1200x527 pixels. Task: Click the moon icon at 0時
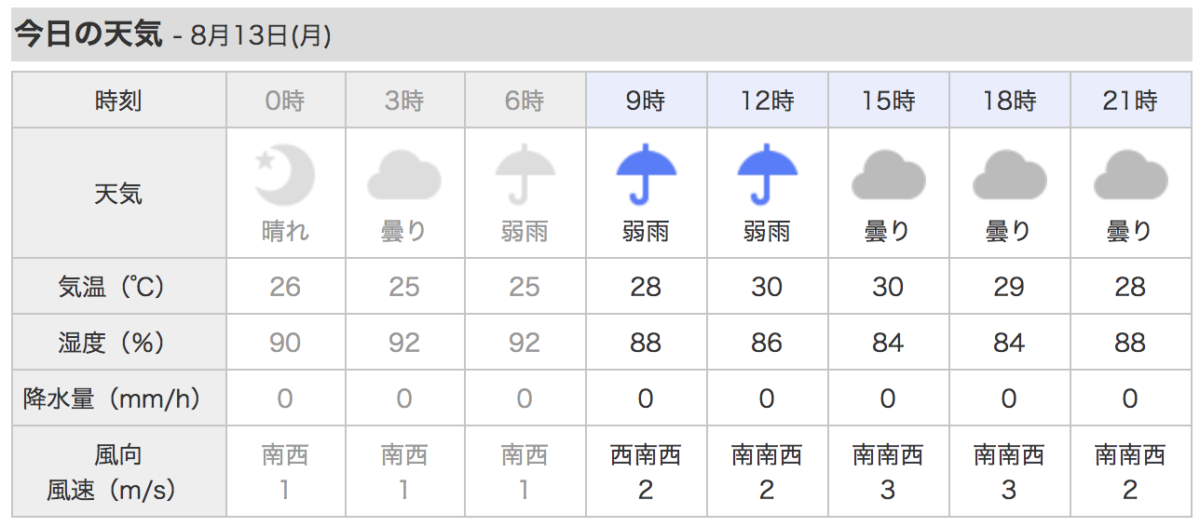point(285,175)
